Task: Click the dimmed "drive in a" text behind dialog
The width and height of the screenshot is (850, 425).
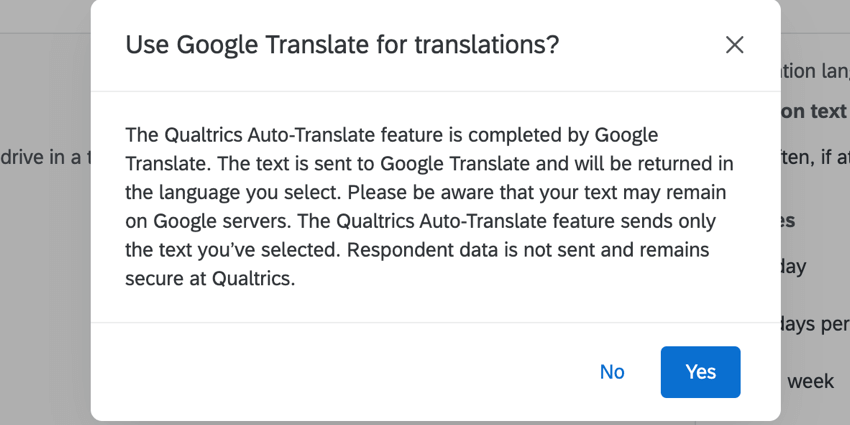Action: (45, 158)
